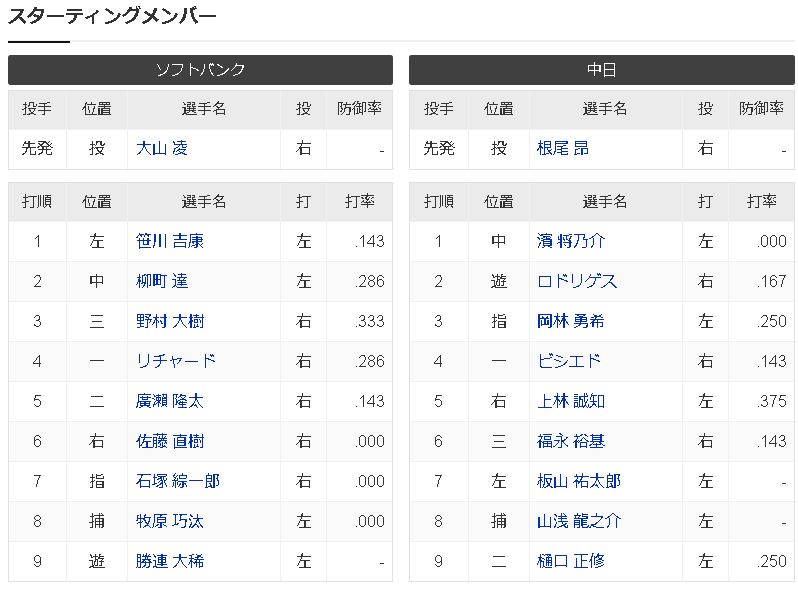
Task: Click the 中日 team header
Action: click(x=601, y=70)
